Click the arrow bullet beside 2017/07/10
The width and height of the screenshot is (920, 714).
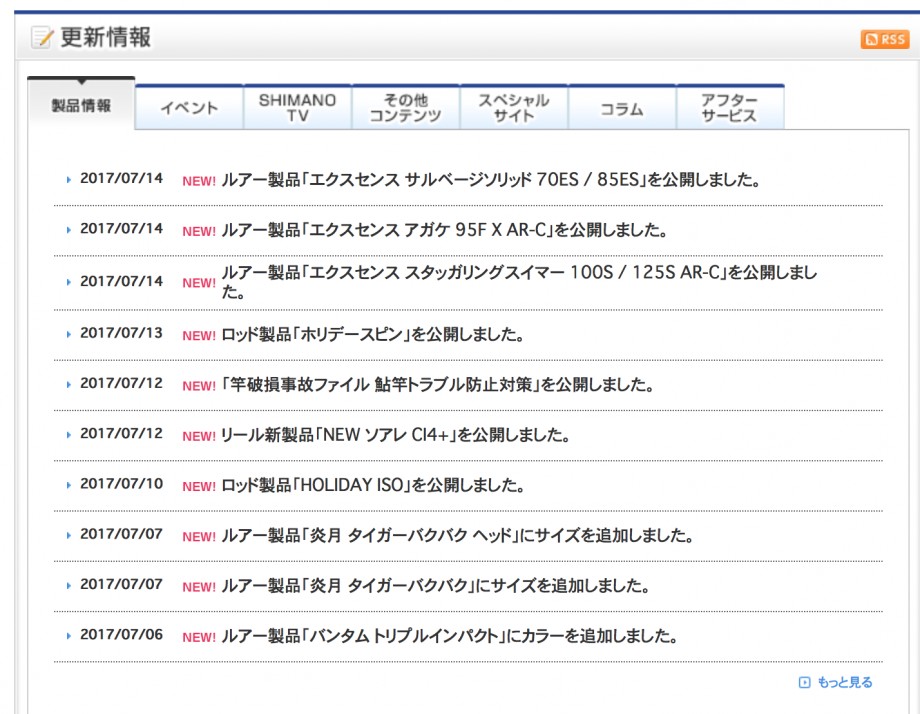pos(69,485)
